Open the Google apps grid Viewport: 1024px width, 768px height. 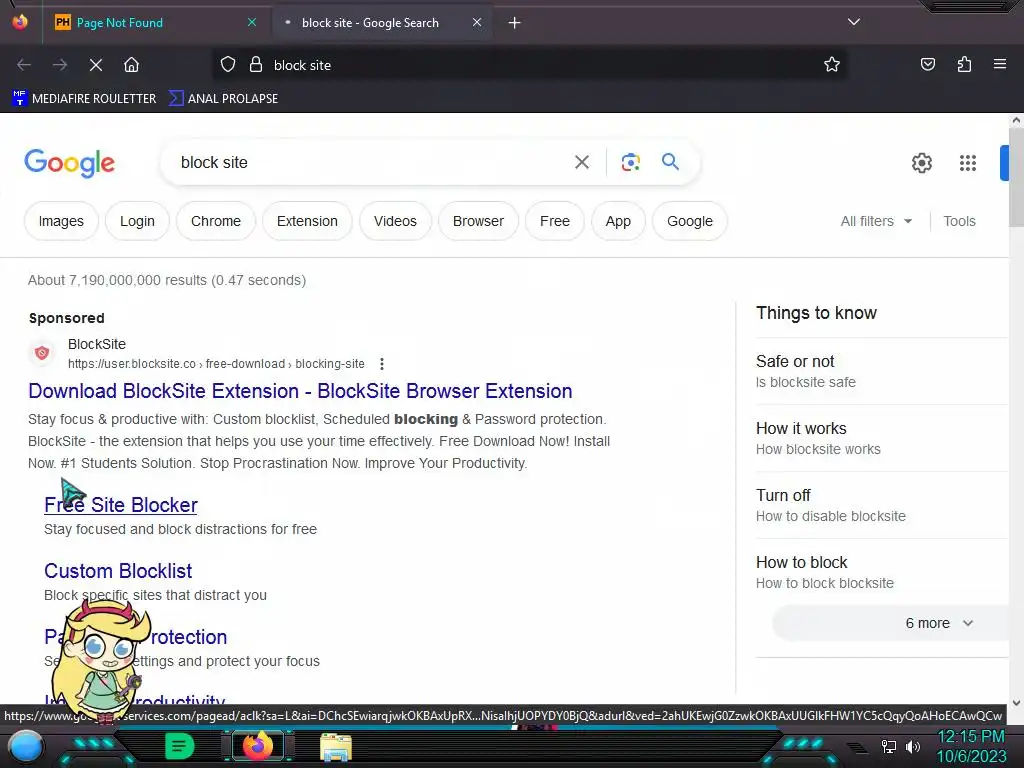pyautogui.click(x=968, y=163)
